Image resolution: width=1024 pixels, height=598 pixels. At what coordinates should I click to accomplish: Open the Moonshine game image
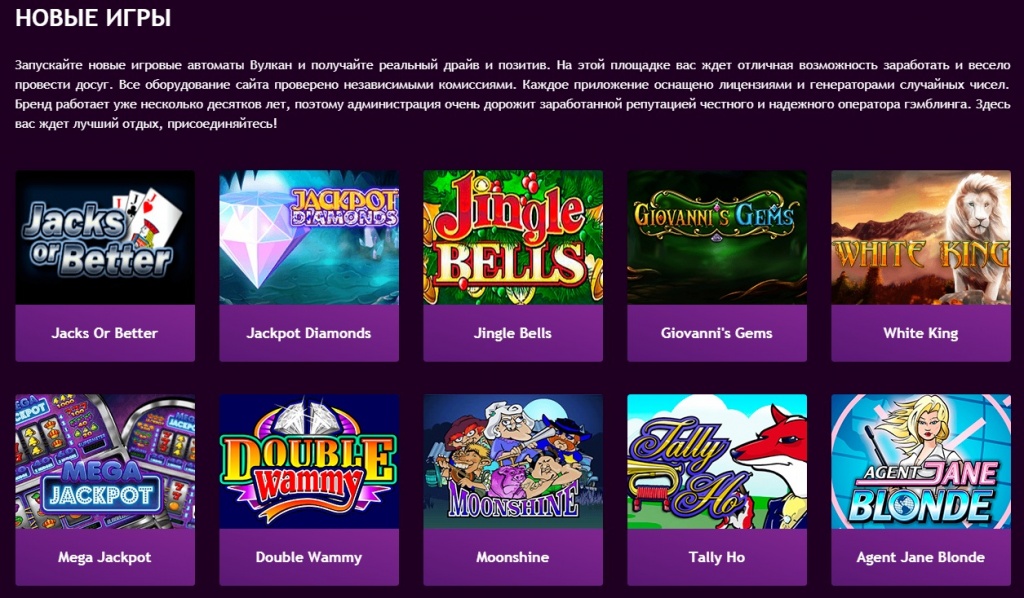(x=513, y=462)
